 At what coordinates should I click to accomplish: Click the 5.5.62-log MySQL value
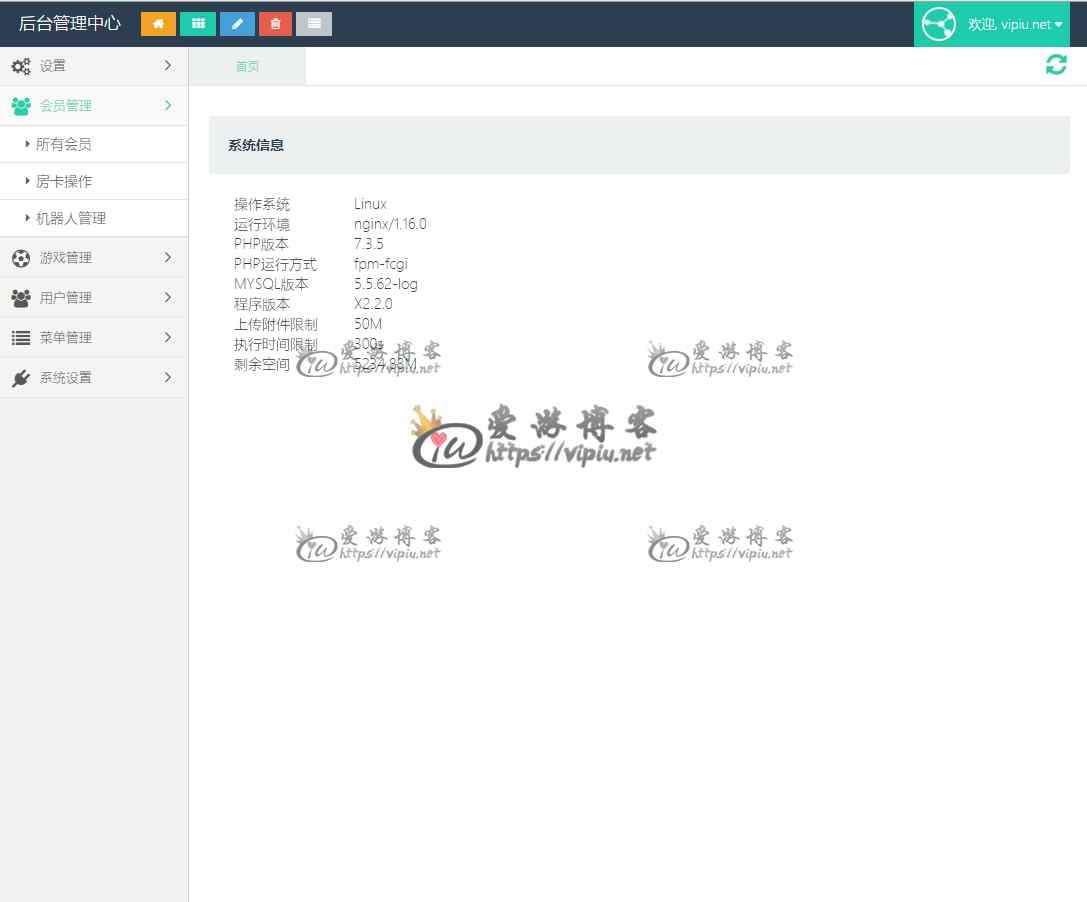pos(386,284)
